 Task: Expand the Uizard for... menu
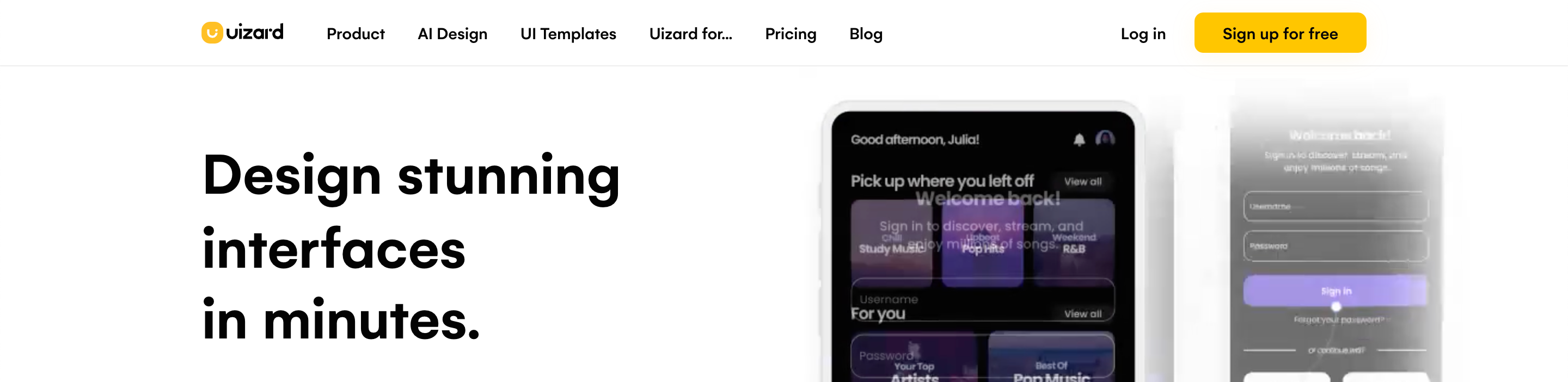(x=690, y=34)
